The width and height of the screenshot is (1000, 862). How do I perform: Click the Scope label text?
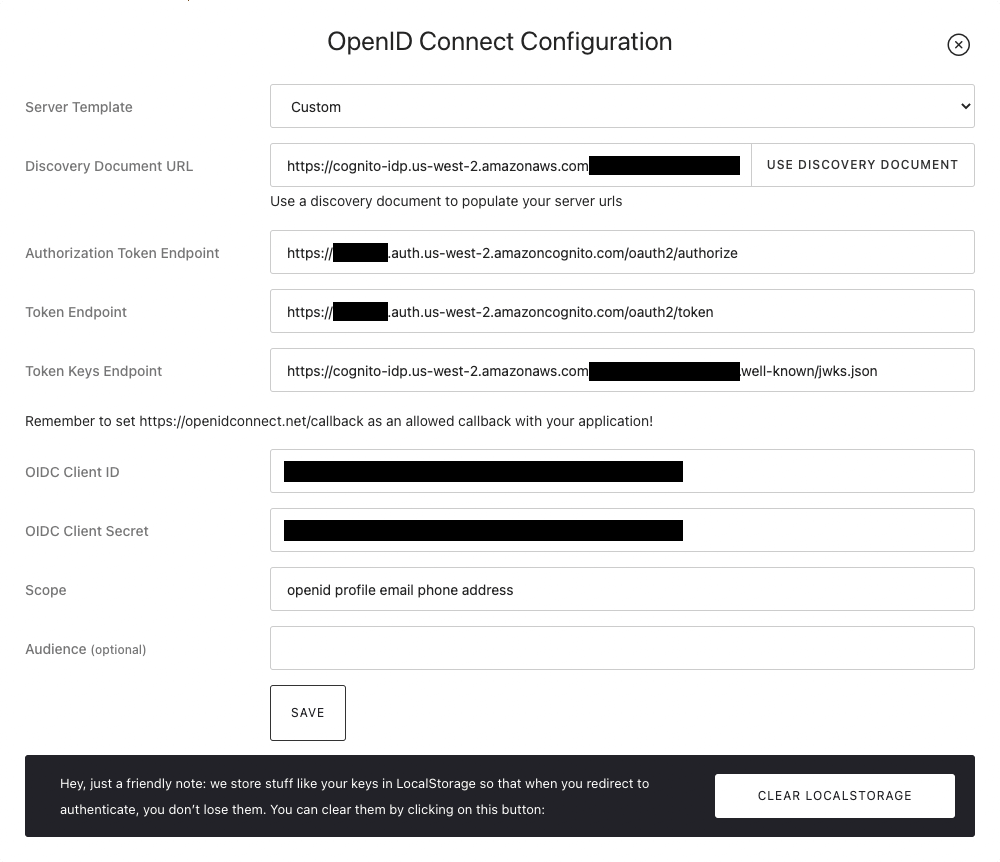pos(46,590)
